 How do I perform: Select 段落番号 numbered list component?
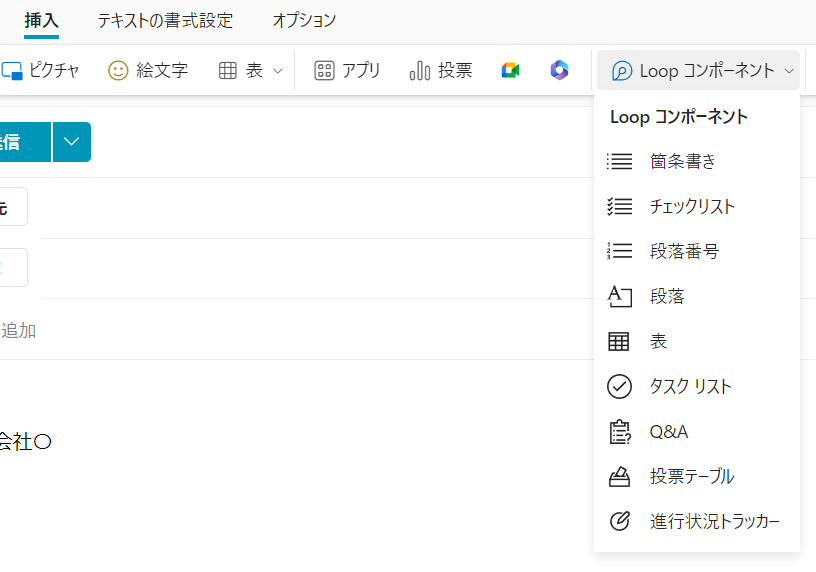[697, 251]
